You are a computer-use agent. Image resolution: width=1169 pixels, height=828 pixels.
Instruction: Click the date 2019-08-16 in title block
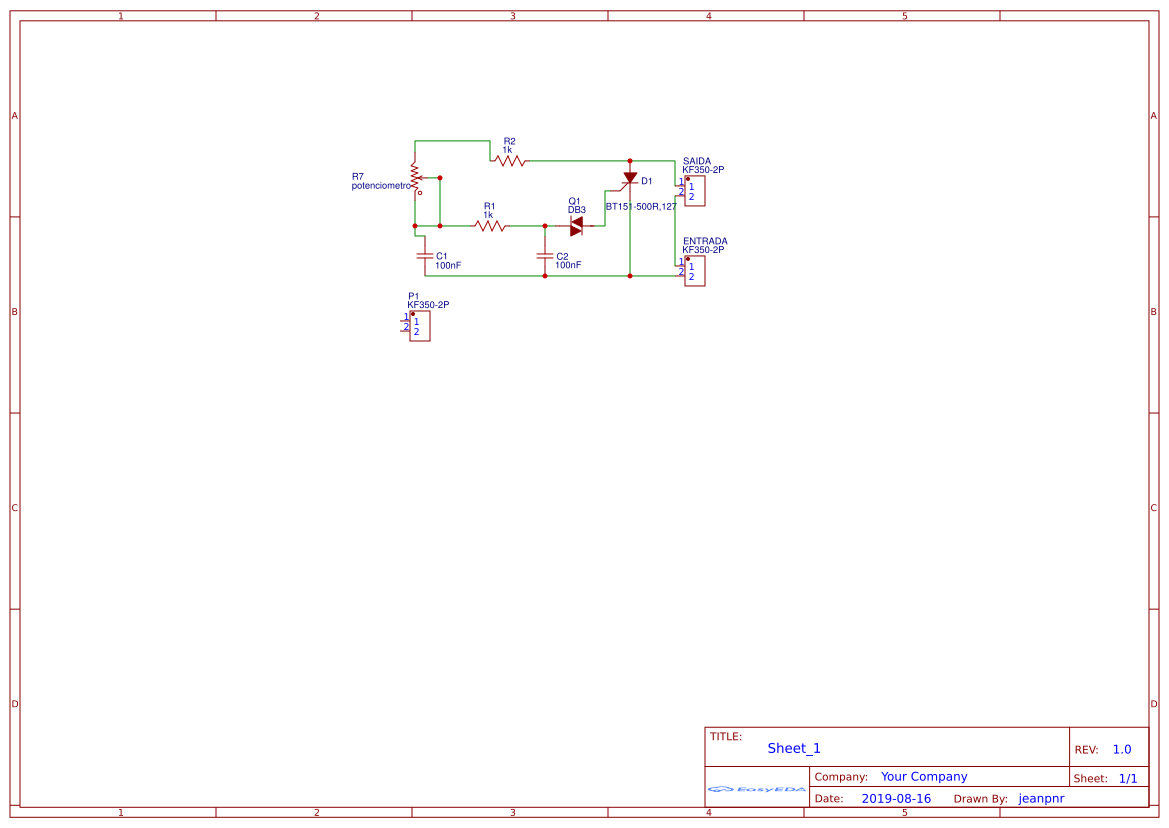pyautogui.click(x=896, y=798)
